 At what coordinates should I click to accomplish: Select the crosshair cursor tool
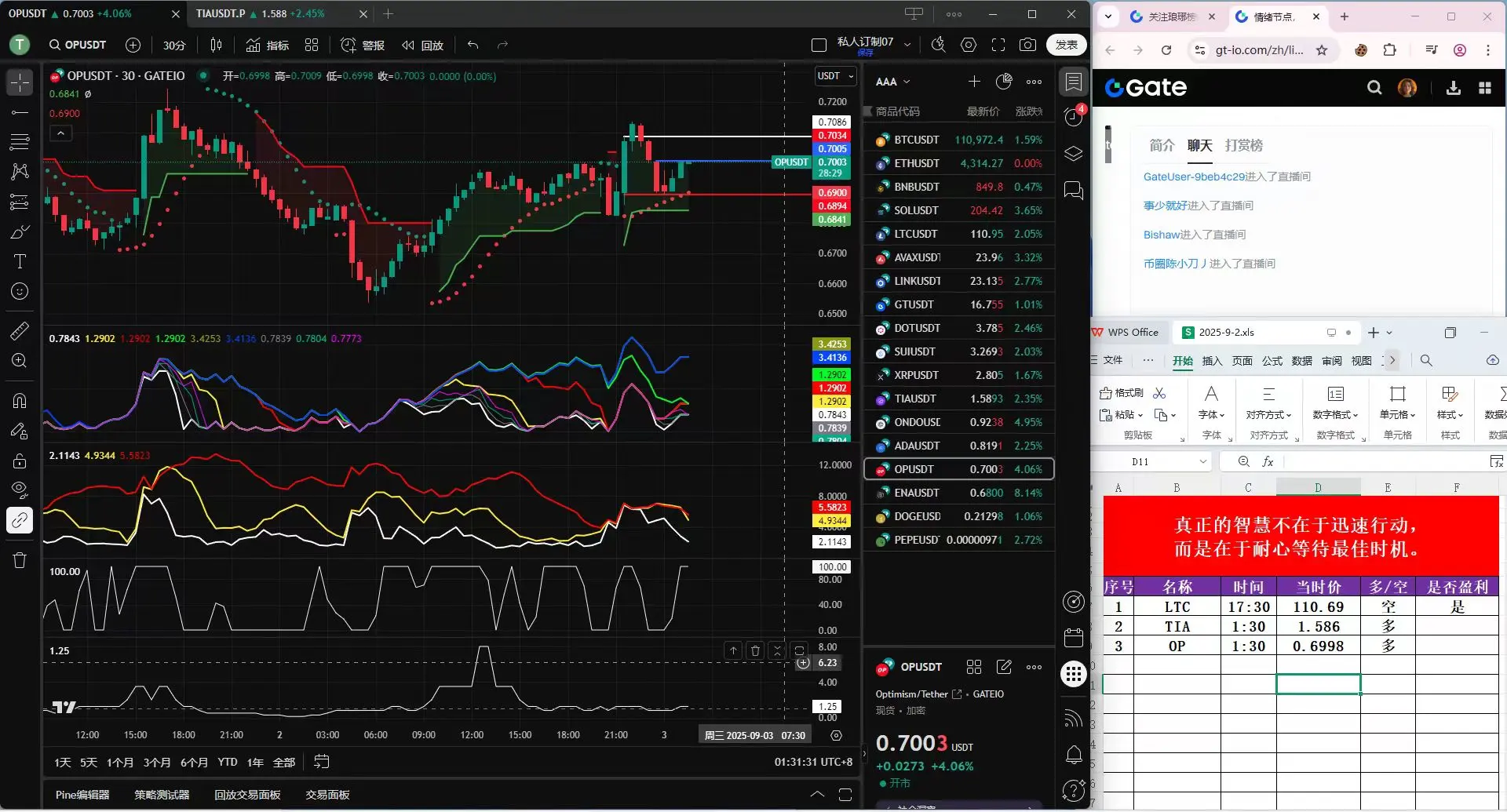coord(20,82)
